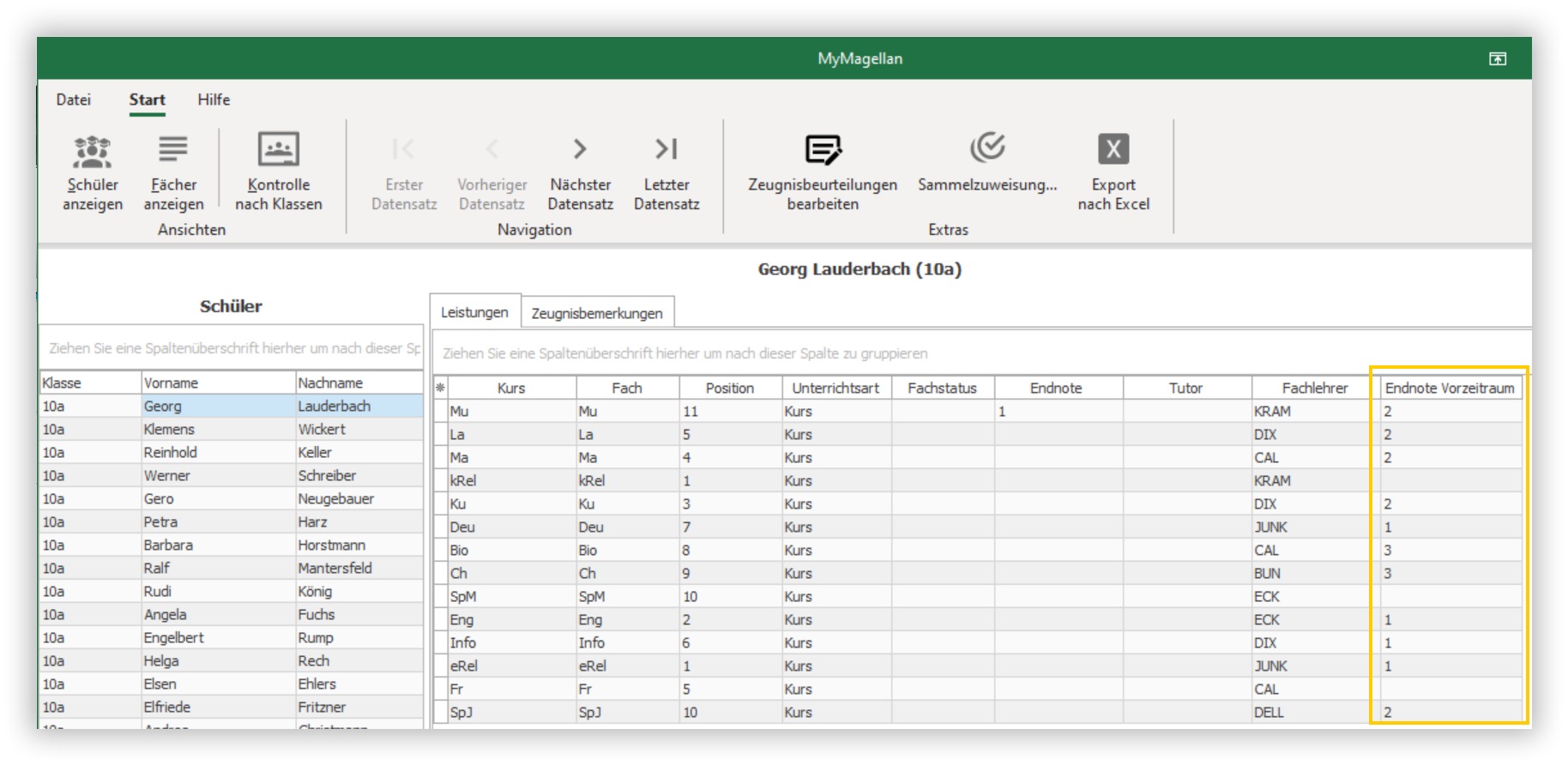Select the Leistungen tab
Image resolution: width=1568 pixels, height=765 pixels.
474,312
